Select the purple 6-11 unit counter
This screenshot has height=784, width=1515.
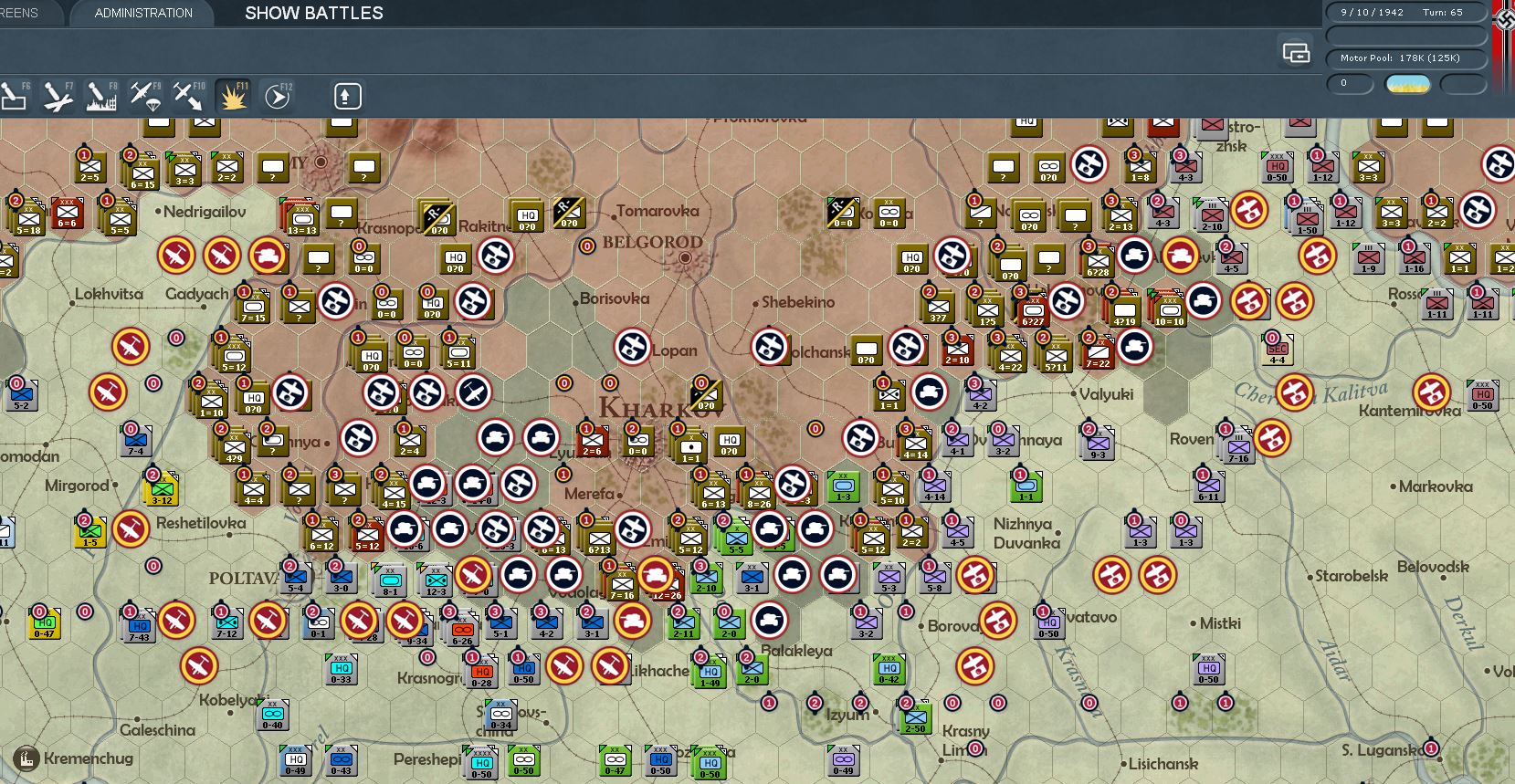point(1208,486)
